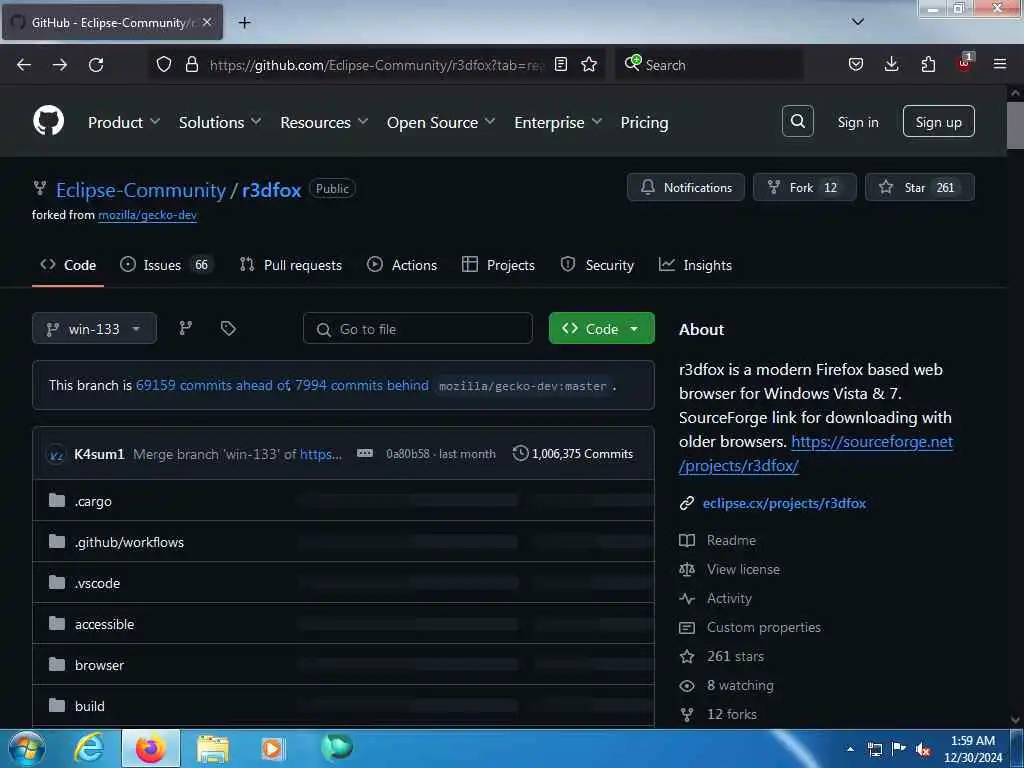Image resolution: width=1024 pixels, height=768 pixels.
Task: Click the GitHub Octocat logo
Action: (x=48, y=121)
